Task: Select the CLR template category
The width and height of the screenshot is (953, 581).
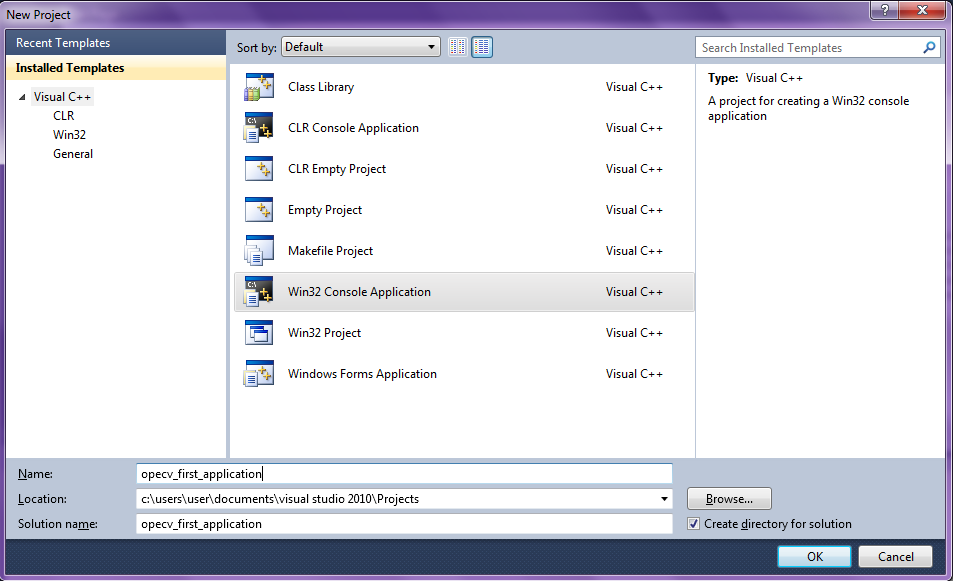Action: pyautogui.click(x=64, y=115)
